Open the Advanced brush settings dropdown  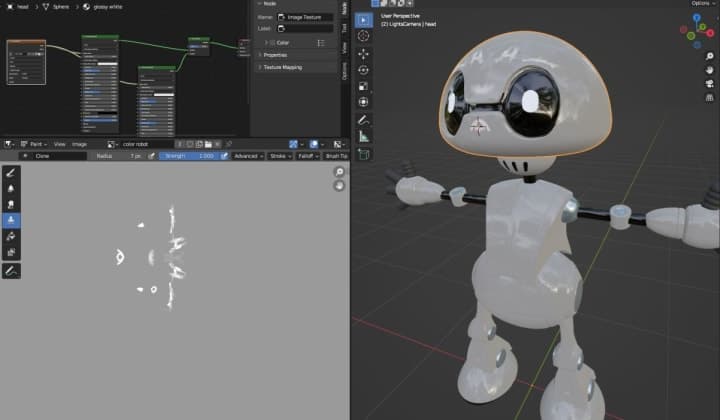tap(247, 156)
